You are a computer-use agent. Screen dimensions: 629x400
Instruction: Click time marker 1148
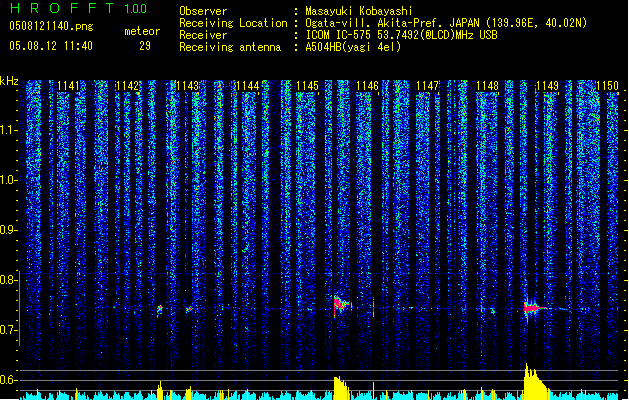(x=487, y=86)
